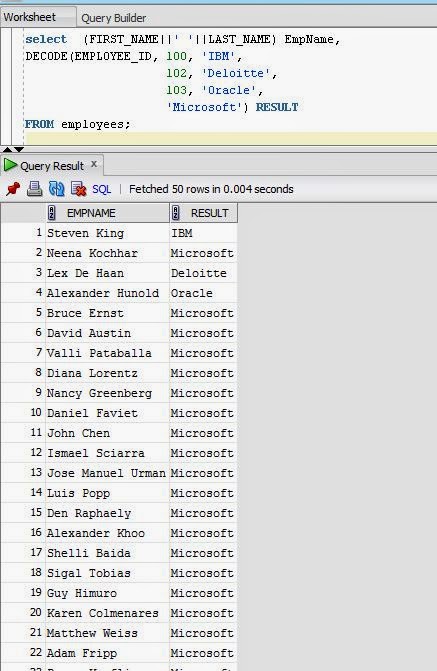Viewport: 437px width, 671px height.
Task: Click the 'Fetched 50 rows' status text
Action: (x=211, y=189)
